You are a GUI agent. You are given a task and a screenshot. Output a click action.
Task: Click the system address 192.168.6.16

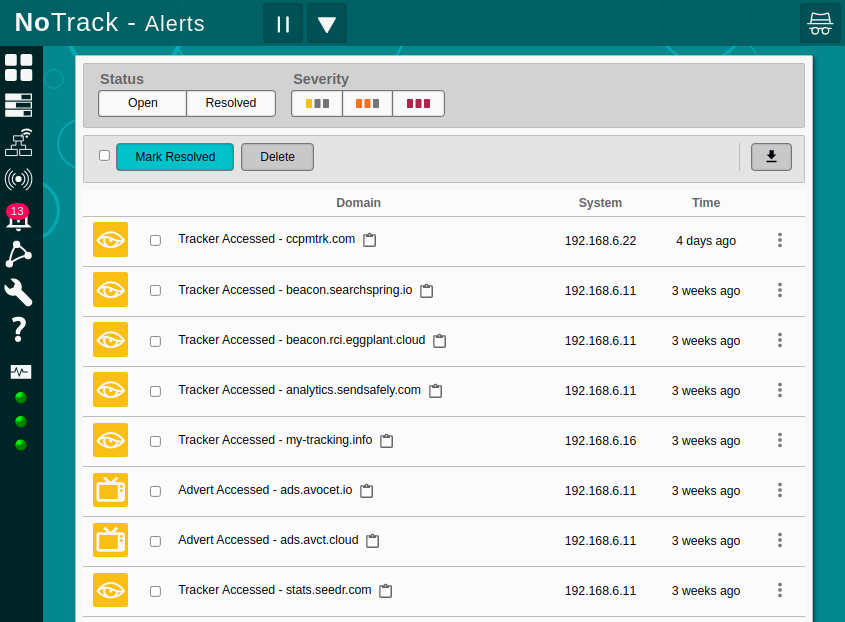point(600,441)
